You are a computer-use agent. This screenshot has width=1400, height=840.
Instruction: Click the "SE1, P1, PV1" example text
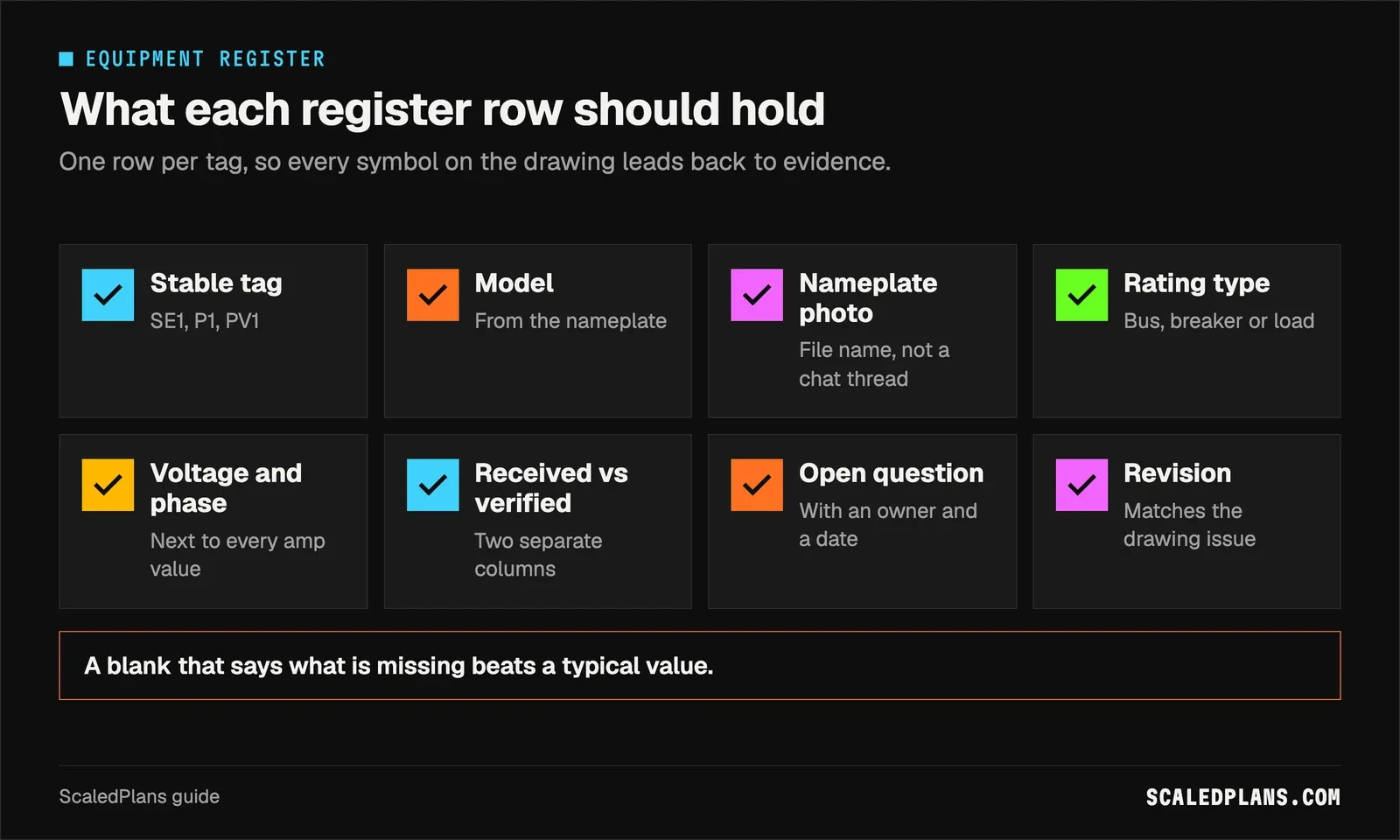[205, 321]
